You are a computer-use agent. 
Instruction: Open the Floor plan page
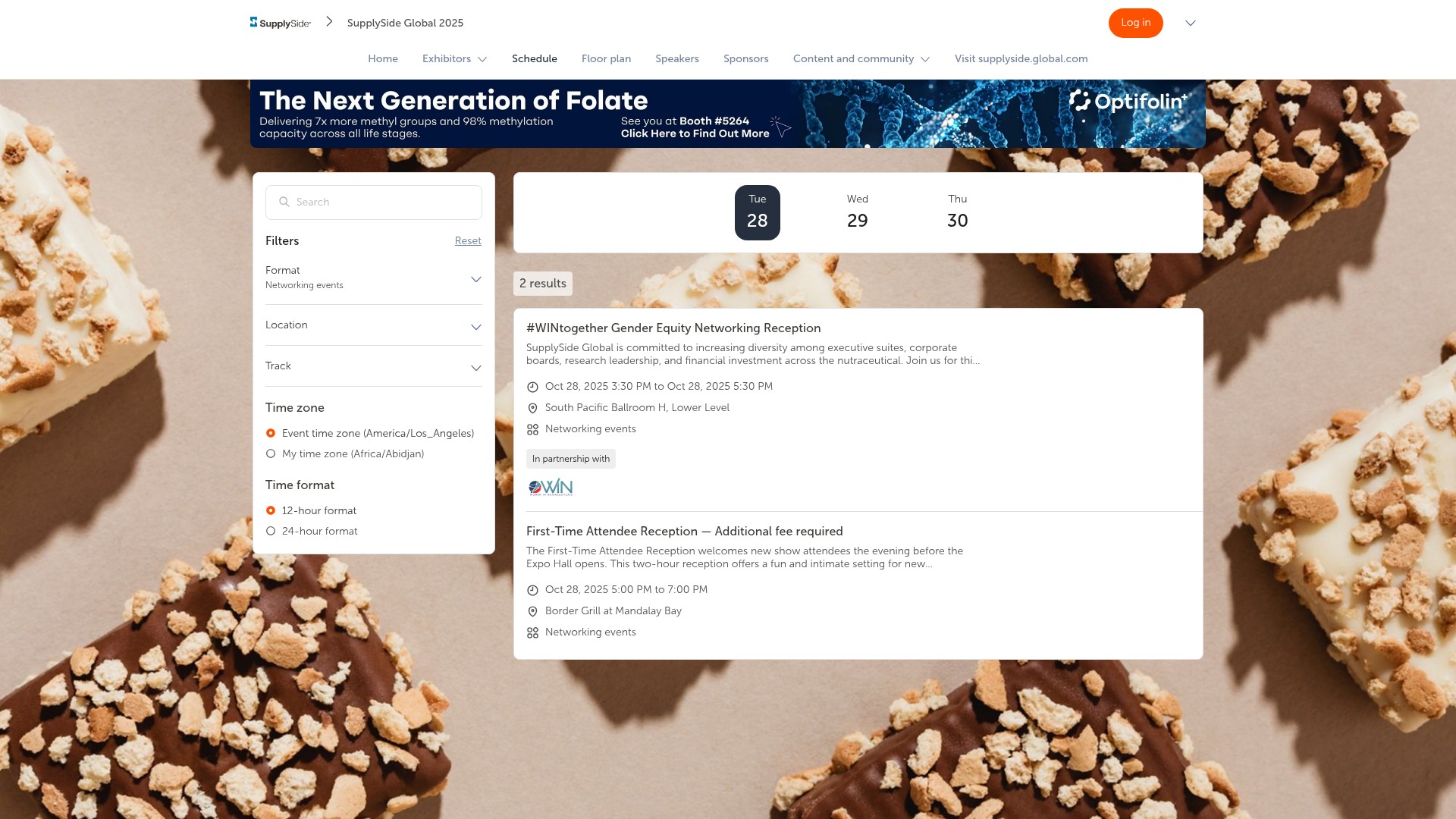606,58
